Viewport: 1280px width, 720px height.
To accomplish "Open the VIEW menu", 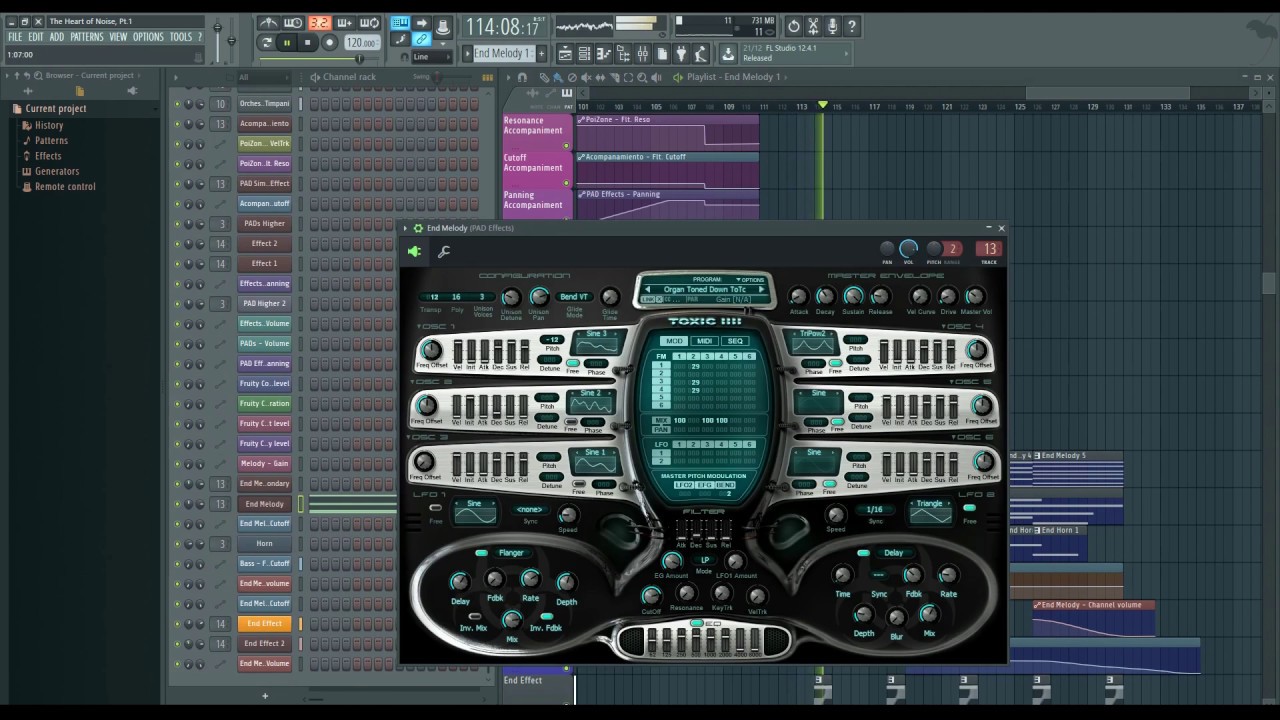I will [x=118, y=37].
